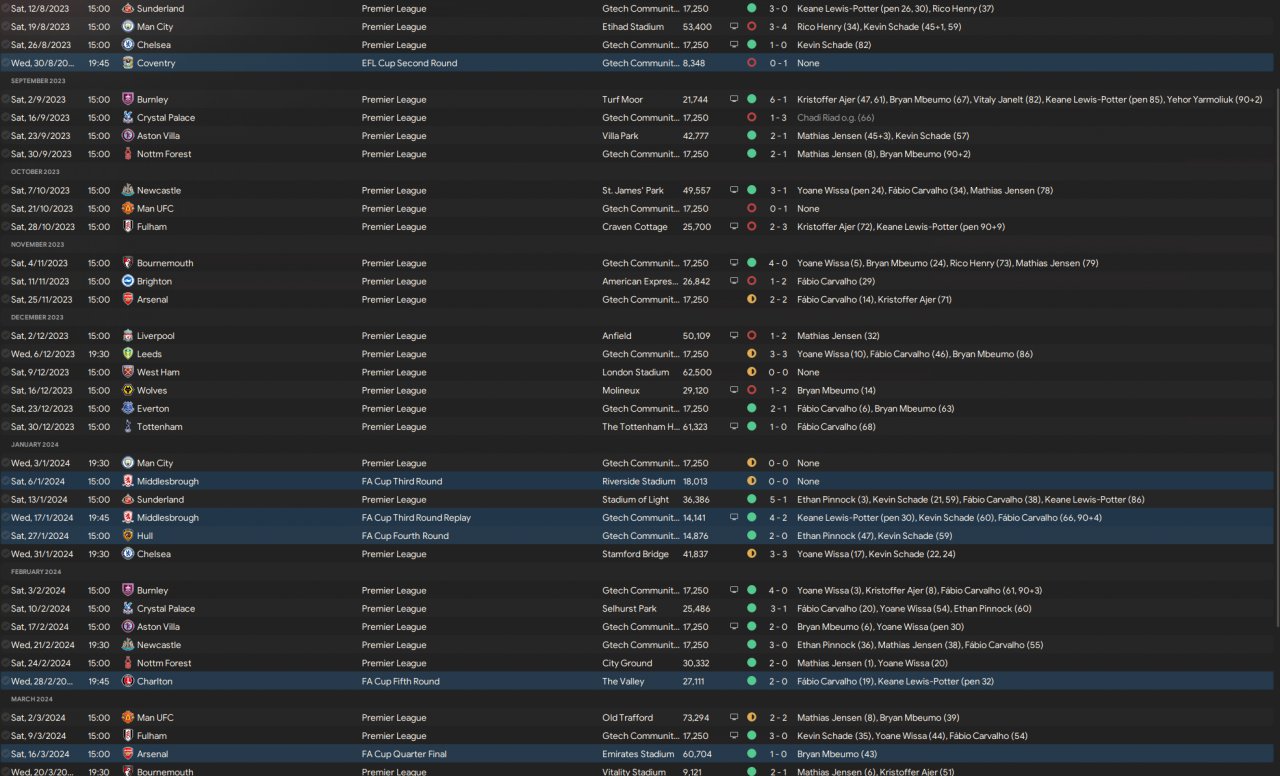Click the TV icon on the 17/1/2024 Middlesbrough replay
Screen dimensions: 1280x776
[x=734, y=518]
